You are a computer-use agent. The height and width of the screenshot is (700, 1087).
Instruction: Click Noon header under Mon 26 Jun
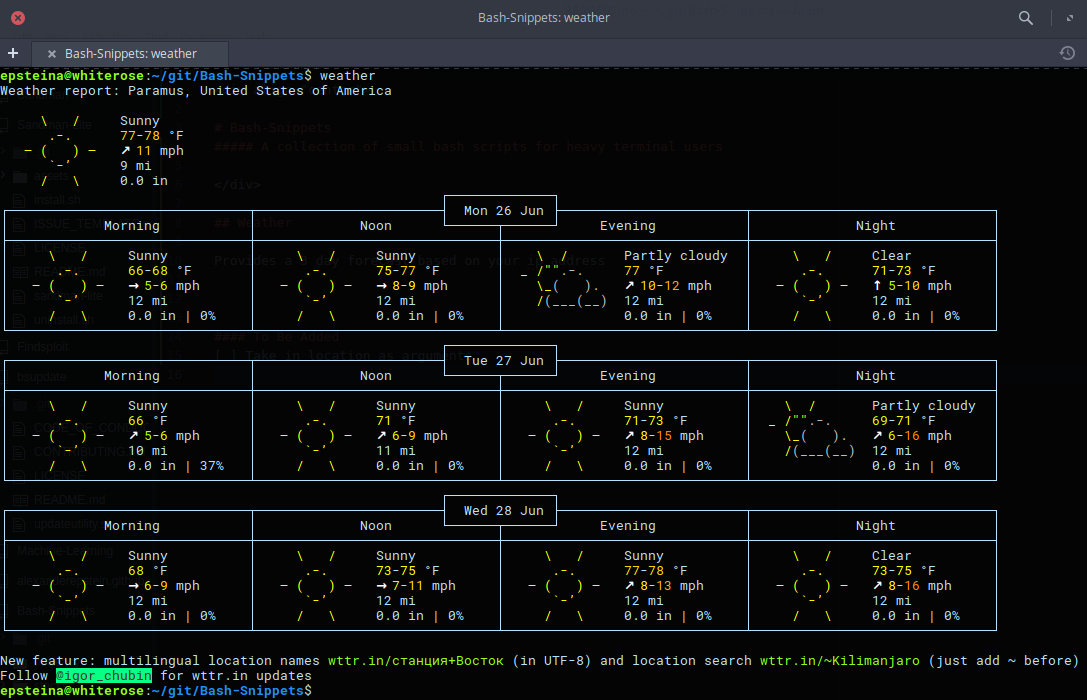coord(375,226)
